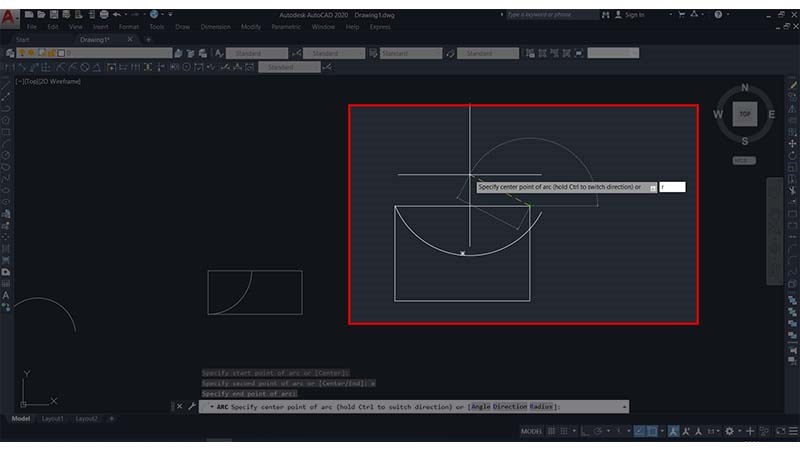Click the command line wrench customize icon
The image size is (800, 450).
(190, 407)
